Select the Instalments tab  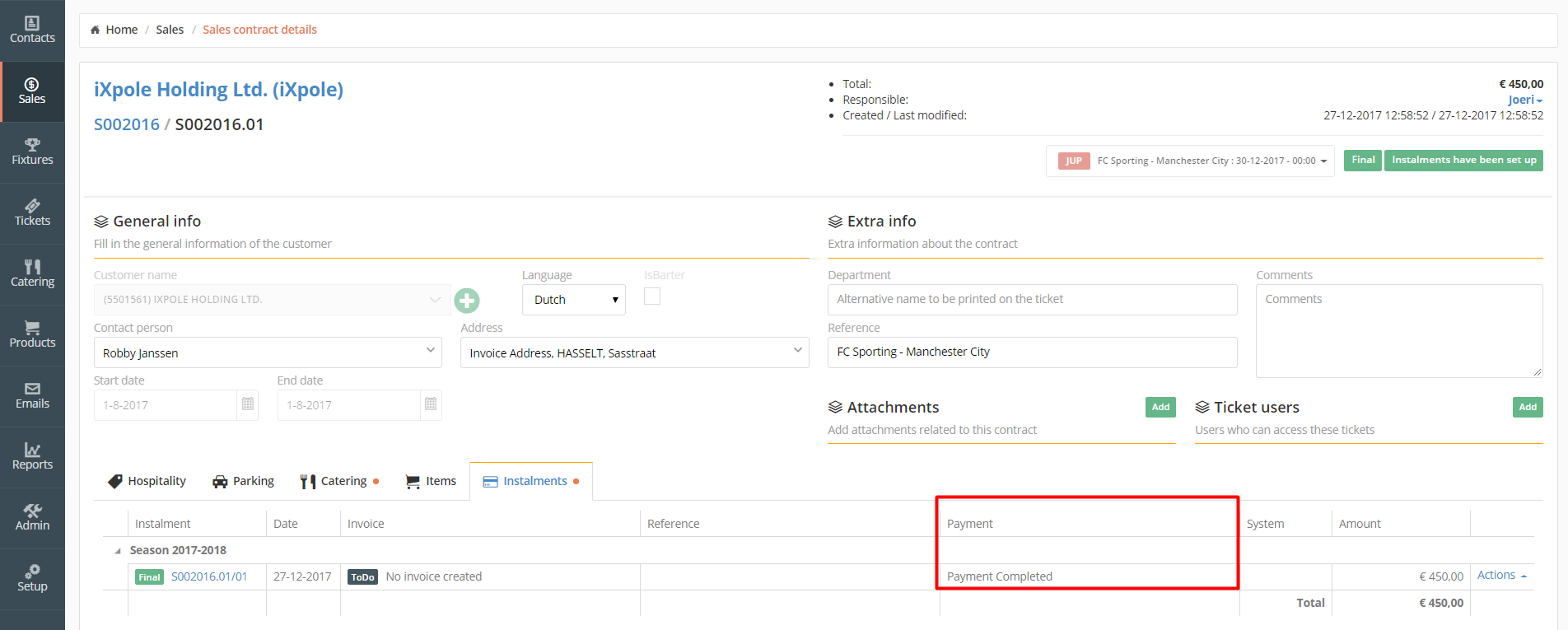[531, 481]
